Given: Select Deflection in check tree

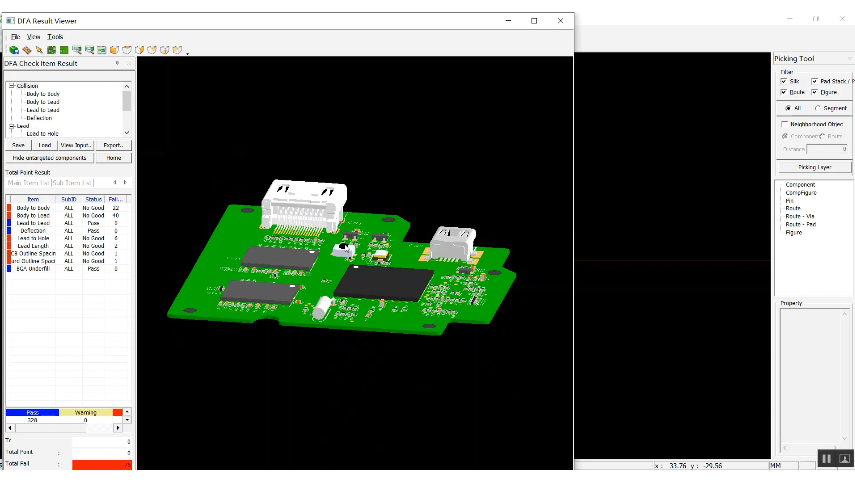Looking at the screenshot, I should click(x=39, y=118).
